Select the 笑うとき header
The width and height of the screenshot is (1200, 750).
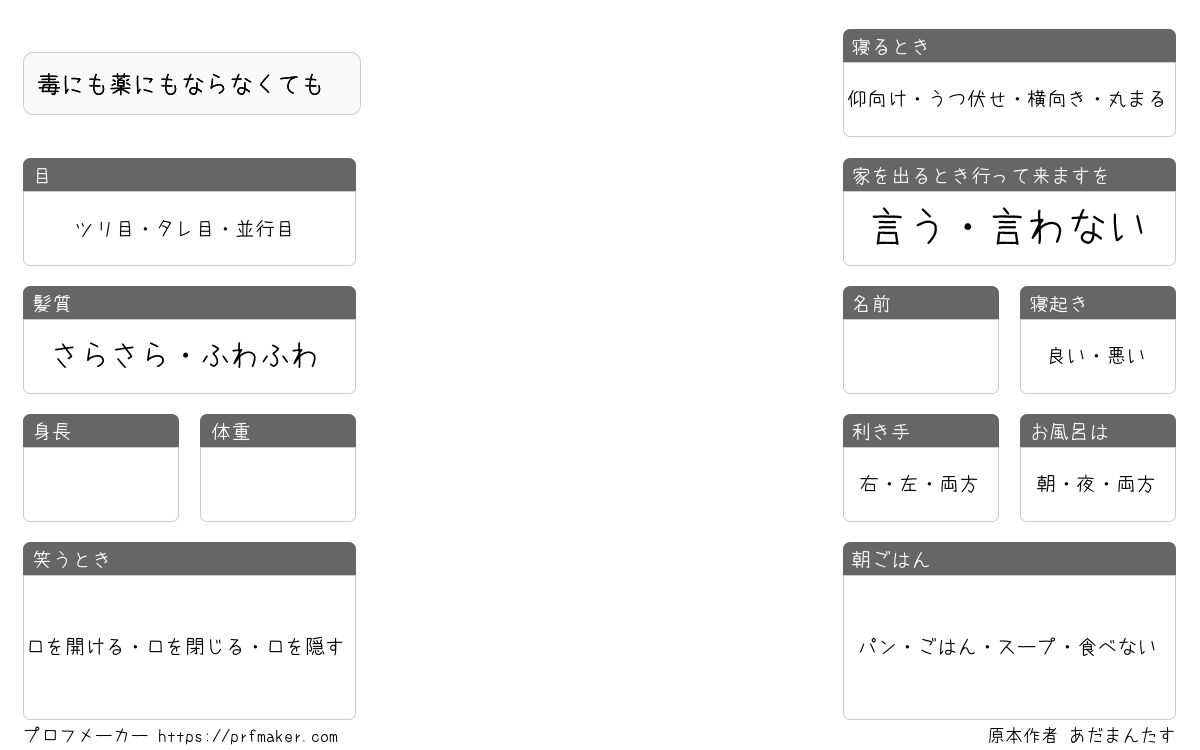pyautogui.click(x=189, y=559)
